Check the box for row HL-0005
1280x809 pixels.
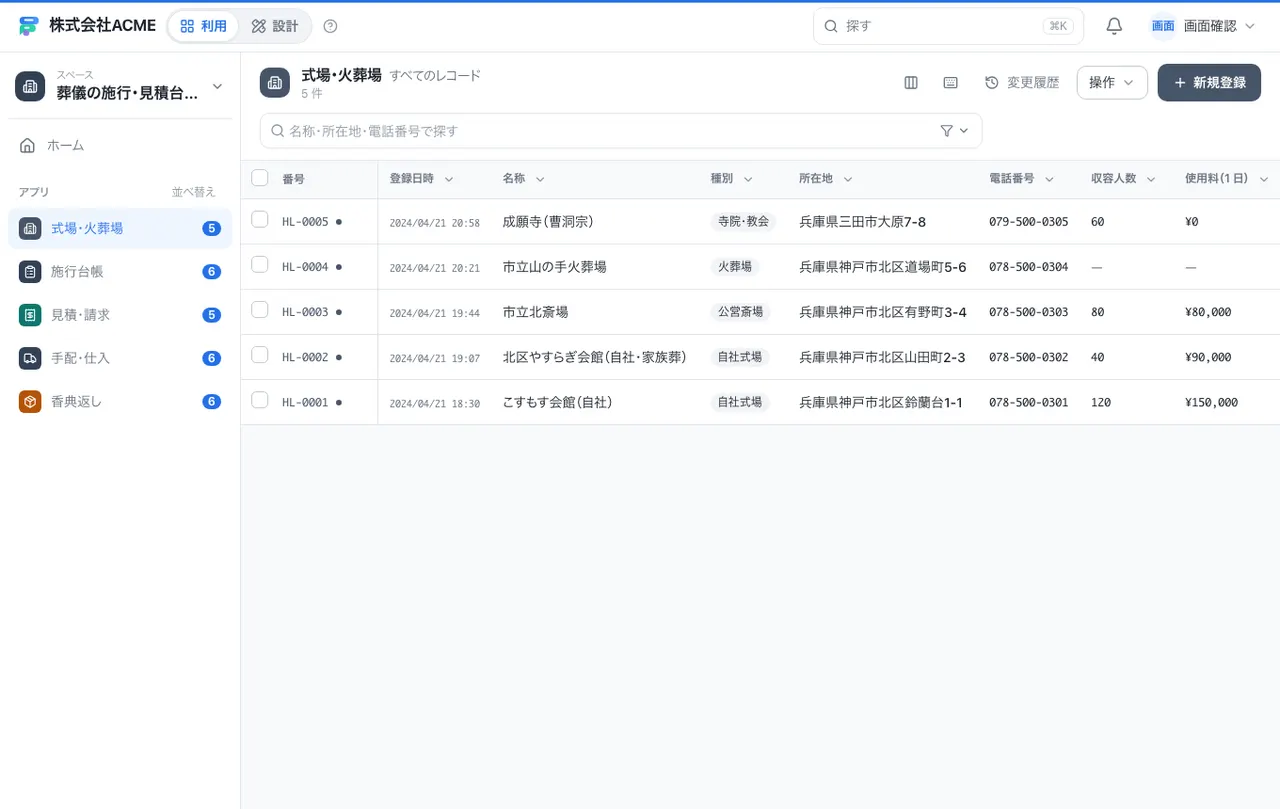(260, 219)
